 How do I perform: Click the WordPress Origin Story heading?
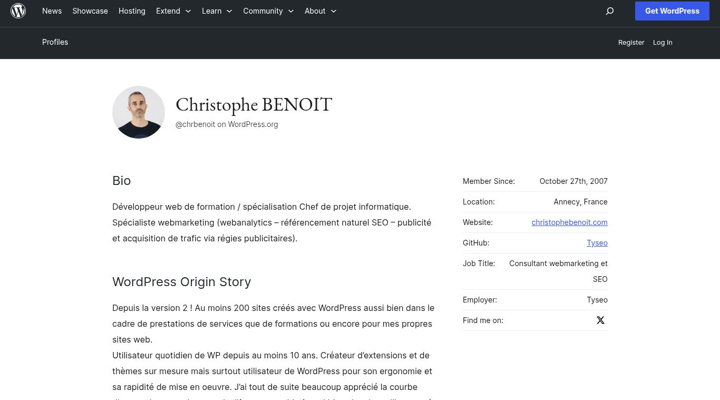181,282
